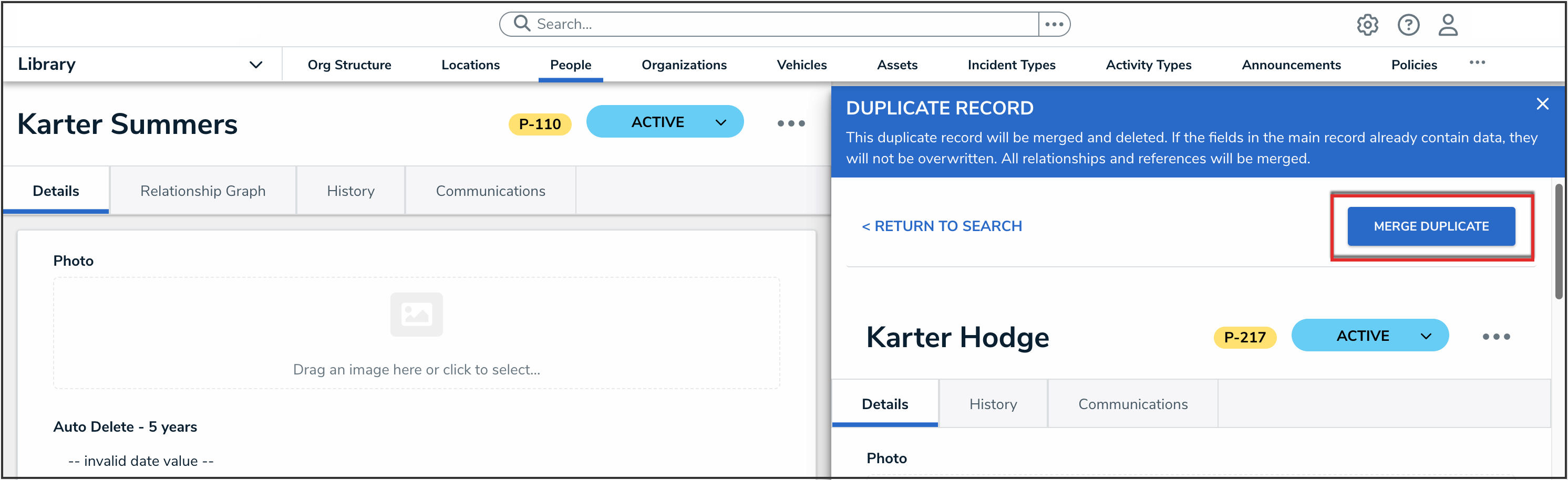Click the help question mark icon
Screen dimensions: 1568x480
click(x=1408, y=25)
